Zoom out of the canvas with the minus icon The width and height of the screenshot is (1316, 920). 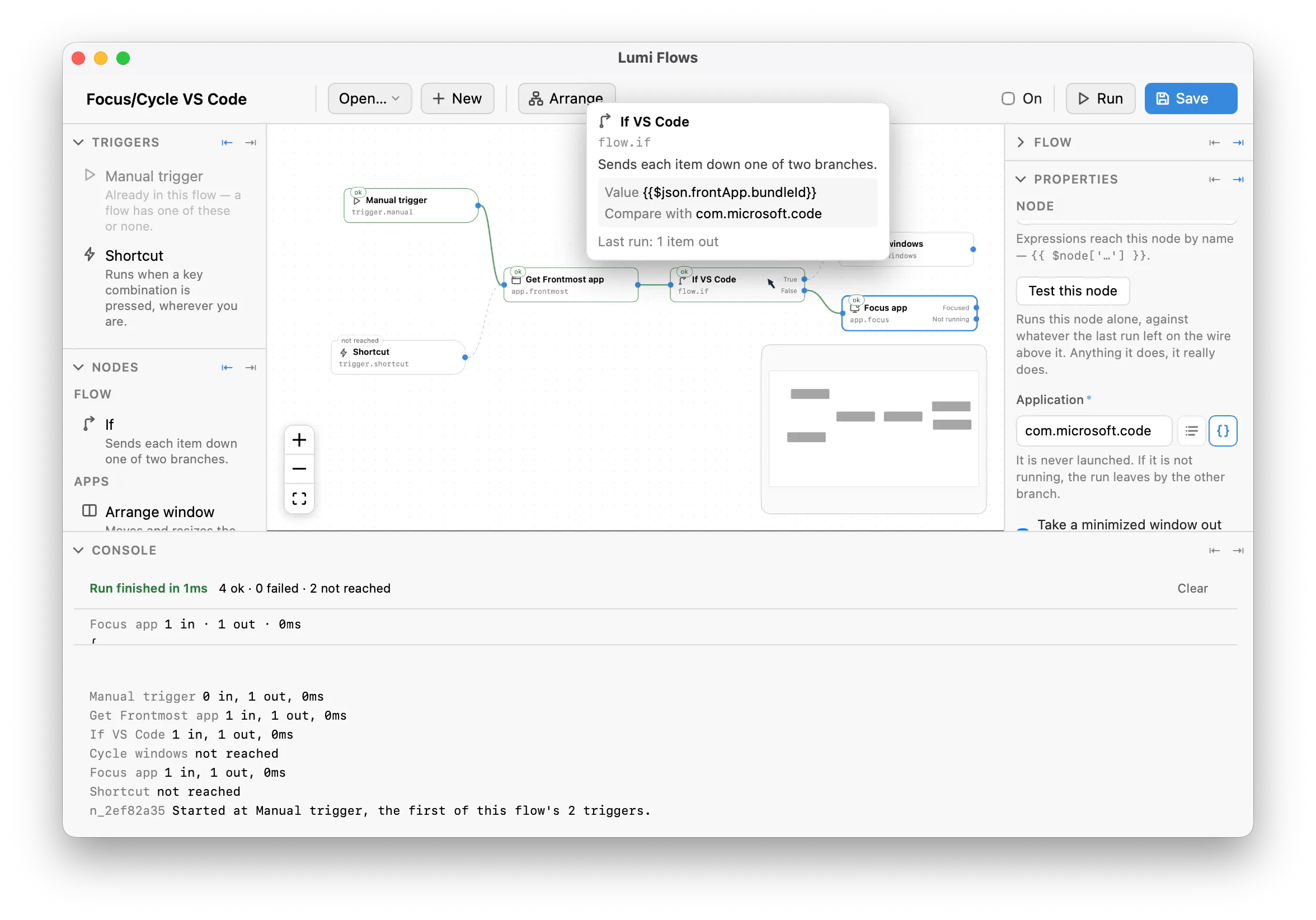click(299, 469)
